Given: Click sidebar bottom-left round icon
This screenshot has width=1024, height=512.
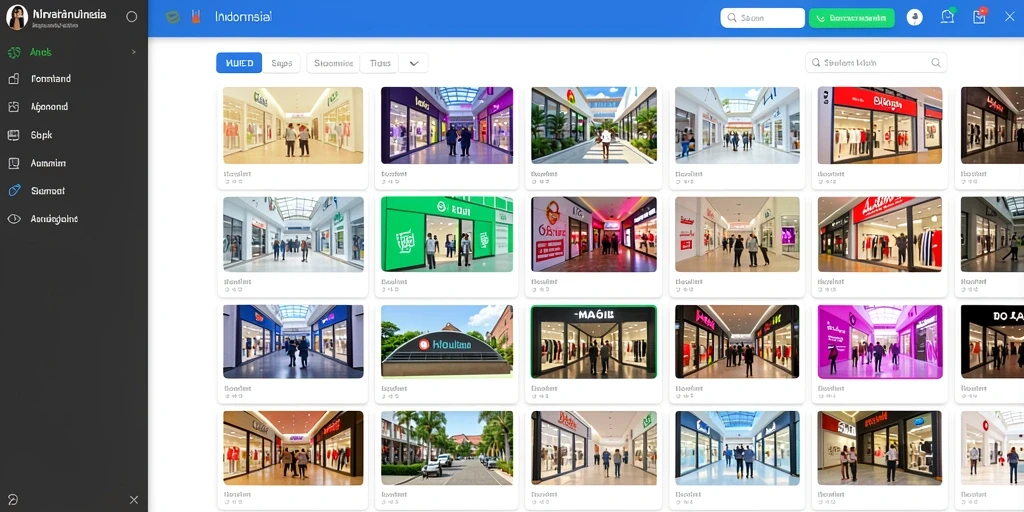Looking at the screenshot, I should pyautogui.click(x=12, y=500).
